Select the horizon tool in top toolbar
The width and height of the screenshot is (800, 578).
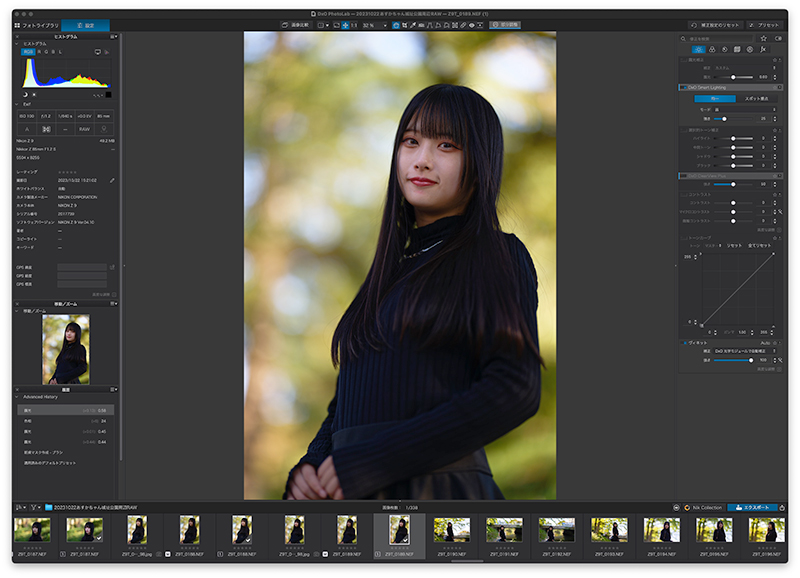point(421,25)
